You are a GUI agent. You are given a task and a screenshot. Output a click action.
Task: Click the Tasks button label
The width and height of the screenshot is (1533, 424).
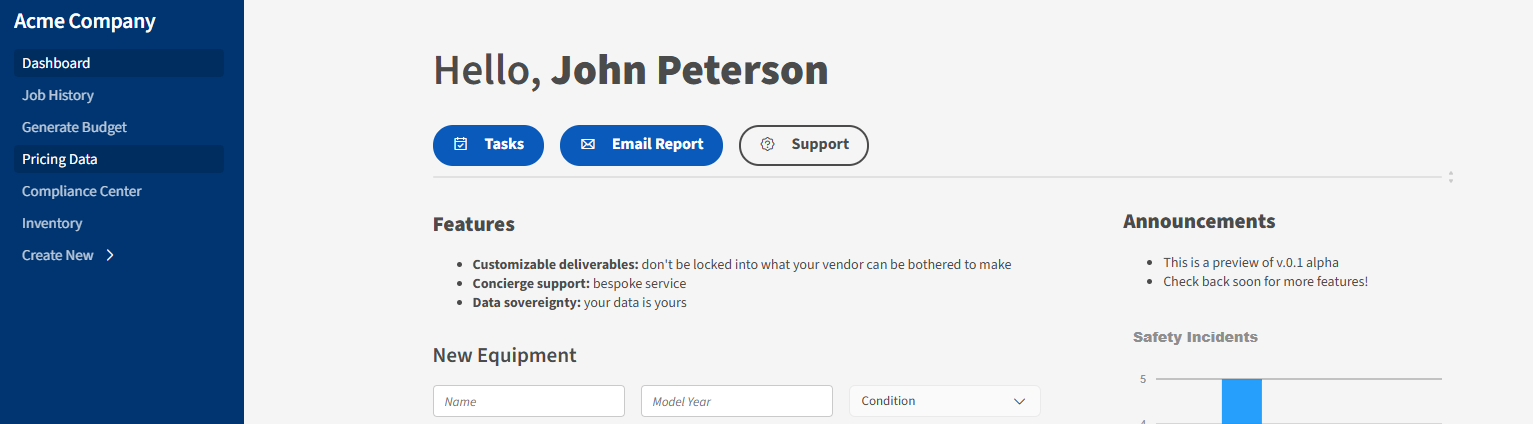504,144
